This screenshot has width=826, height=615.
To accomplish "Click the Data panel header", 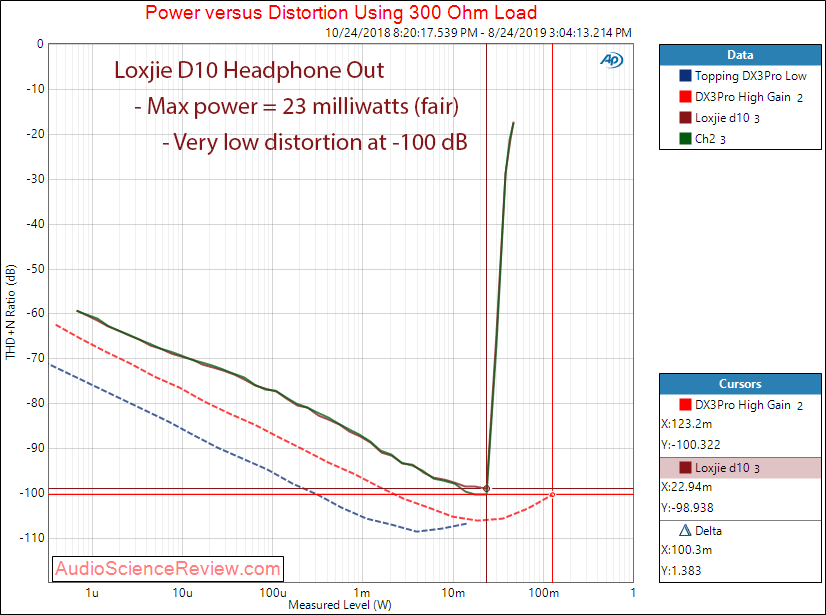I will (x=740, y=55).
